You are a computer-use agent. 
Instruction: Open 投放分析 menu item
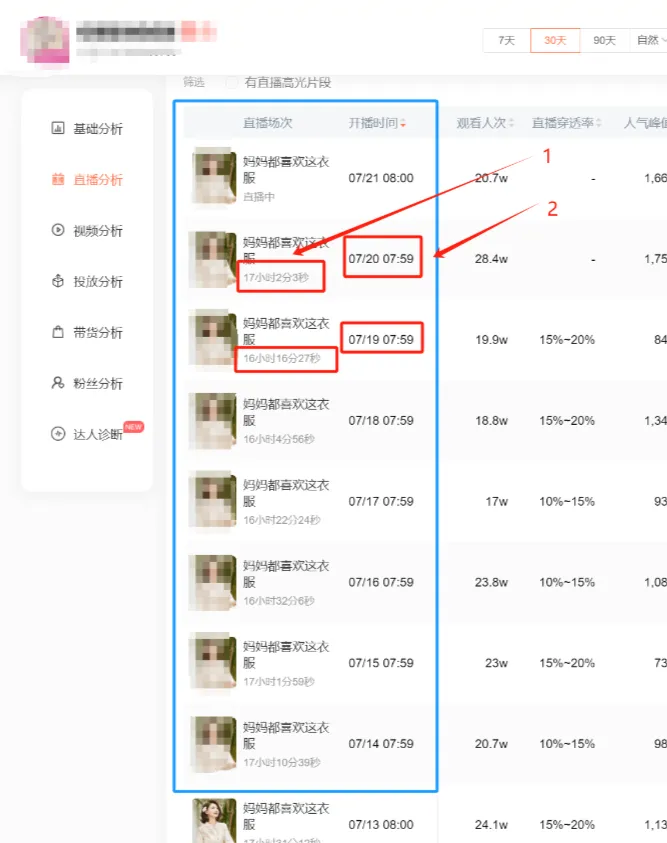(98, 281)
